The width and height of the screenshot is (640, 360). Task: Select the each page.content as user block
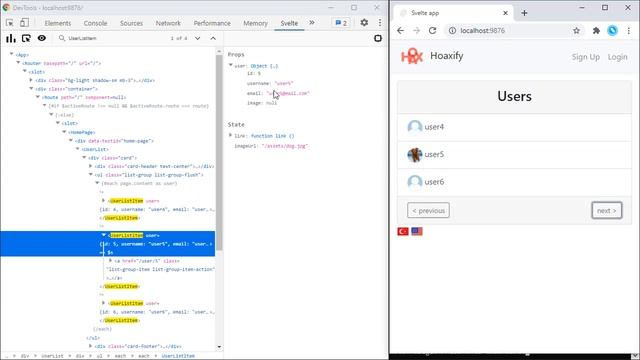(x=139, y=183)
